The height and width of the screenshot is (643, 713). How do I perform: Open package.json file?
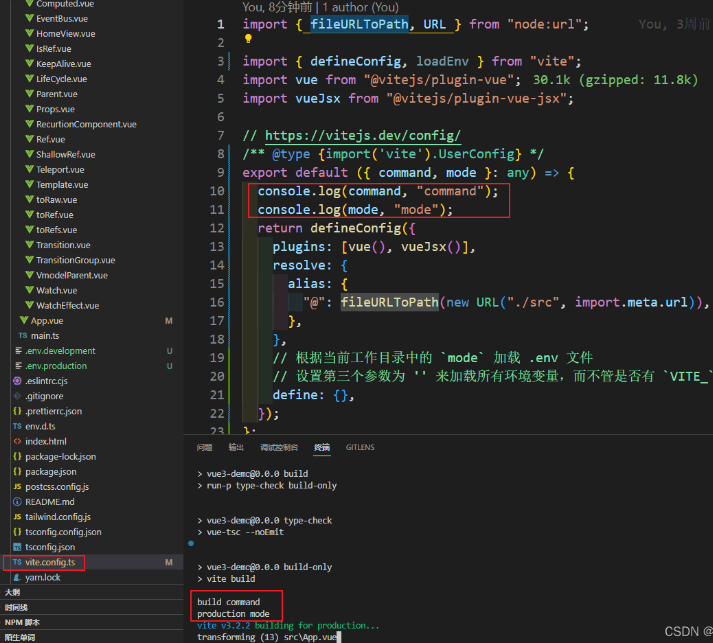50,472
